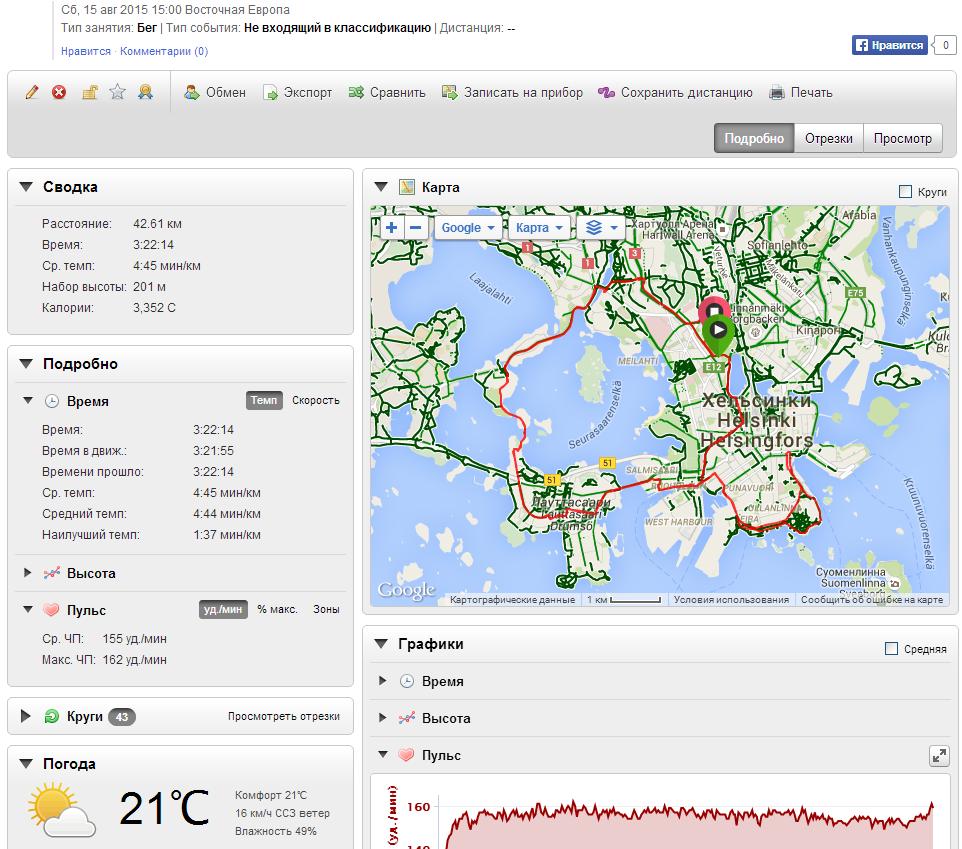Collapse the Графики panel
The height and width of the screenshot is (849, 962).
[x=381, y=643]
